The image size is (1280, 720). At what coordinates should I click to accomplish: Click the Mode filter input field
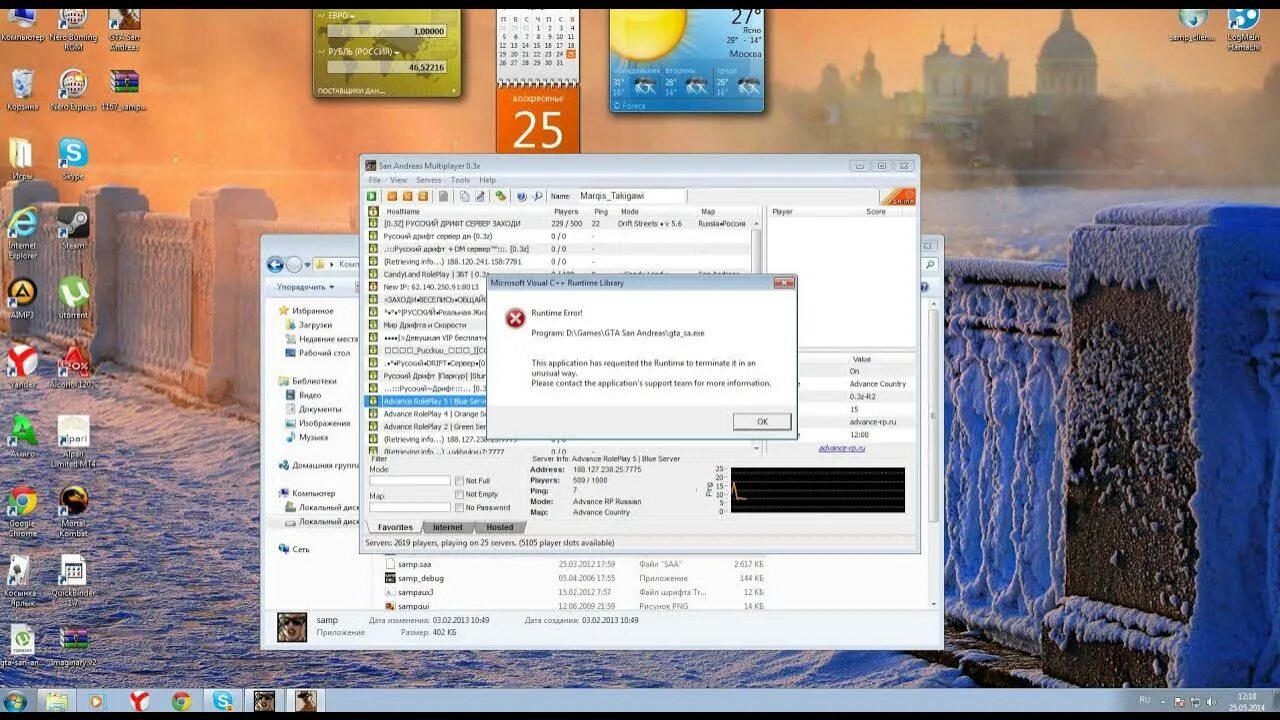409,481
